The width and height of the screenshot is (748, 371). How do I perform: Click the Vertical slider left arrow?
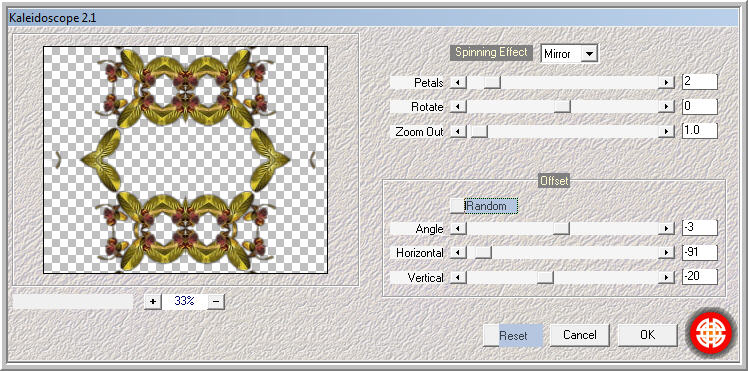click(458, 278)
